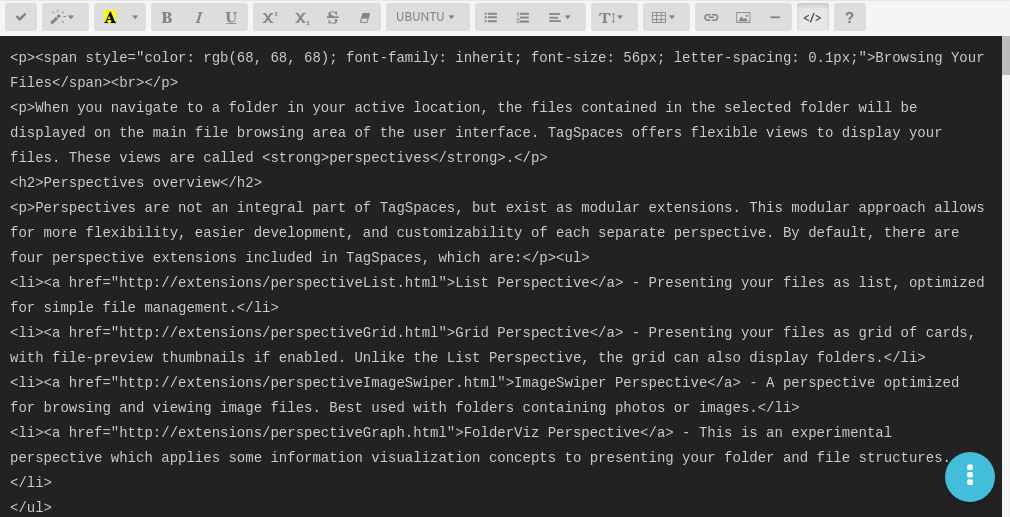Toggle underline formatting

[x=231, y=17]
